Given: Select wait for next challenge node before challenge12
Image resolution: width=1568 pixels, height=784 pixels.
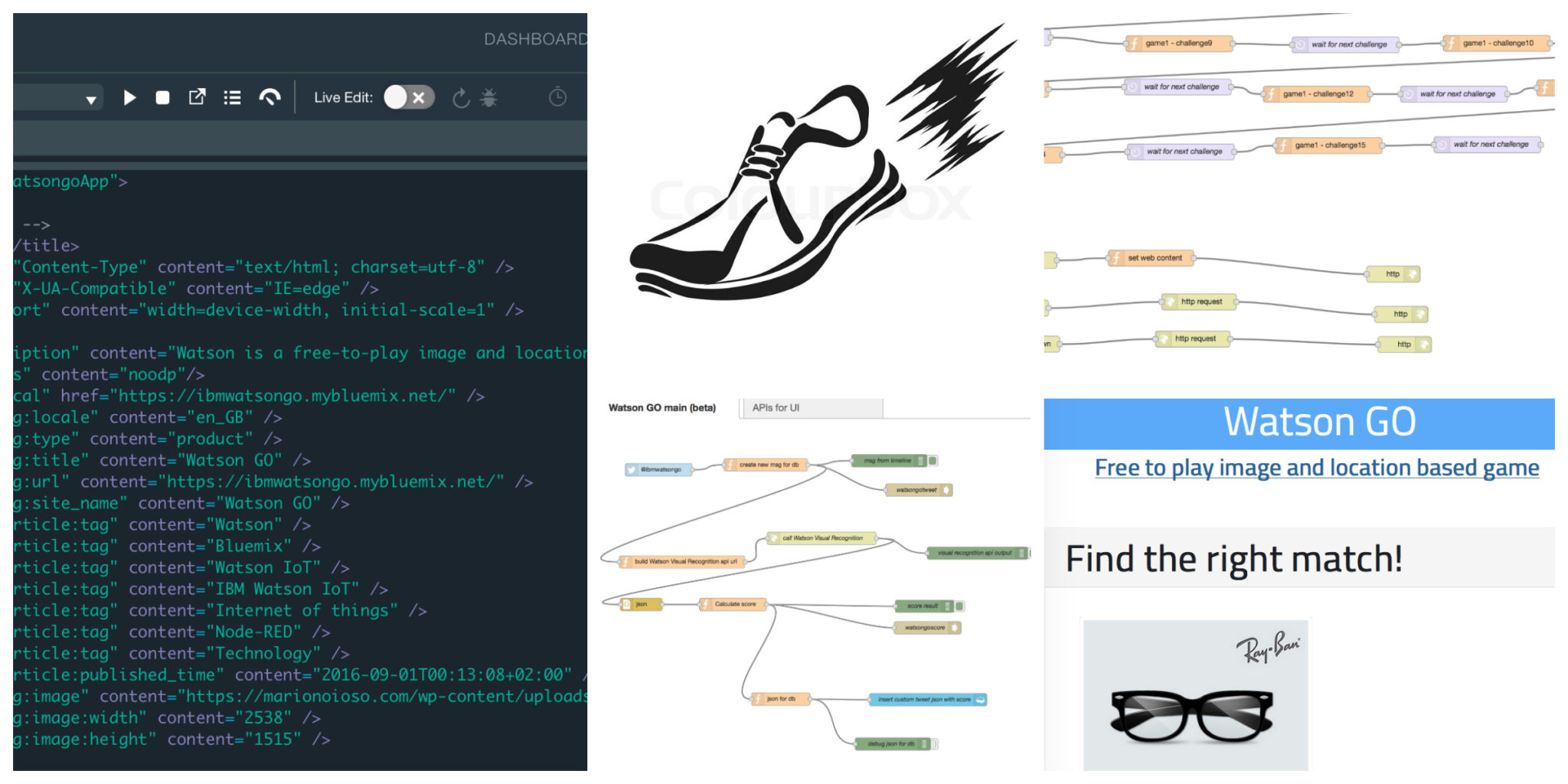Looking at the screenshot, I should point(1177,87).
